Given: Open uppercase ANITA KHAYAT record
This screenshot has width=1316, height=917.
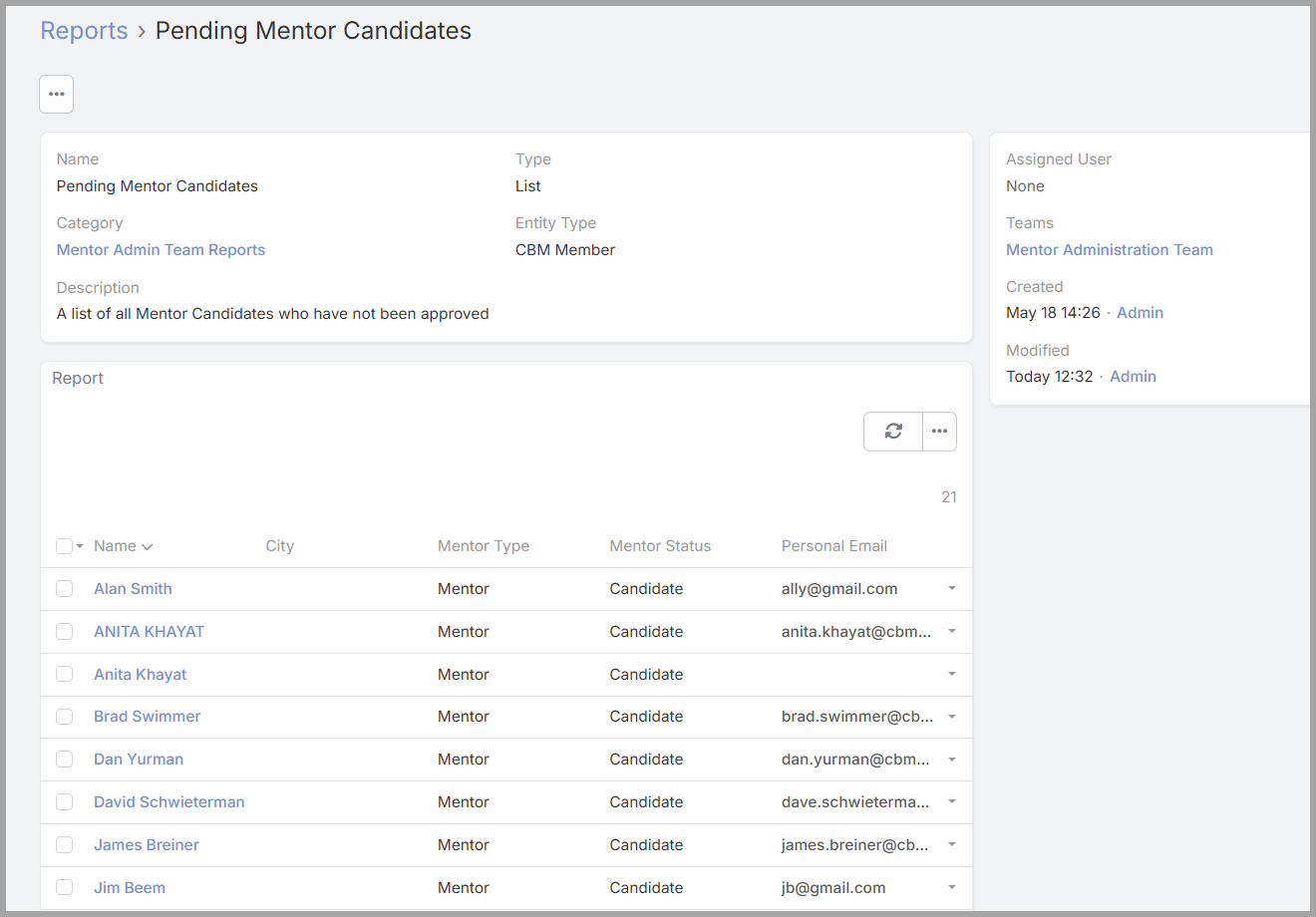Looking at the screenshot, I should (x=149, y=632).
